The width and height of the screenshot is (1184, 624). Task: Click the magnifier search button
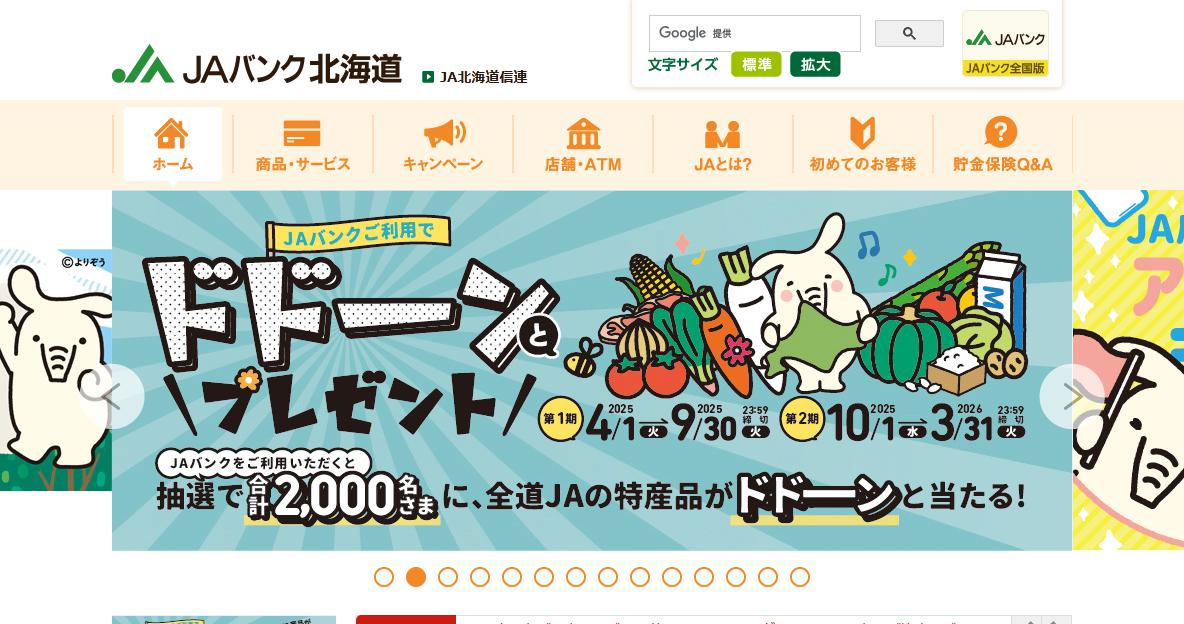909,33
